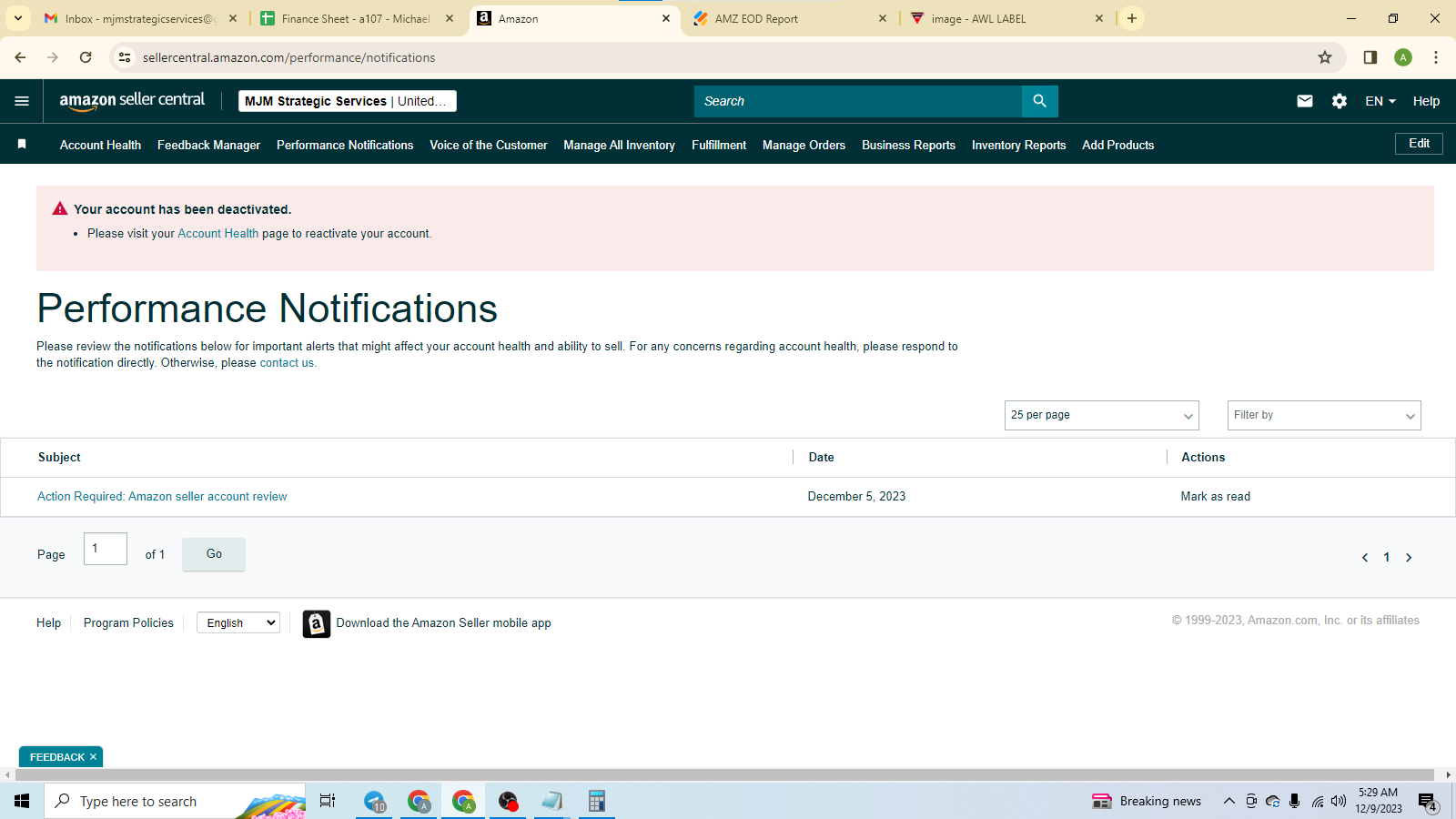Open Inventory Reports in the navigation bar
The height and width of the screenshot is (819, 1456).
[1018, 145]
